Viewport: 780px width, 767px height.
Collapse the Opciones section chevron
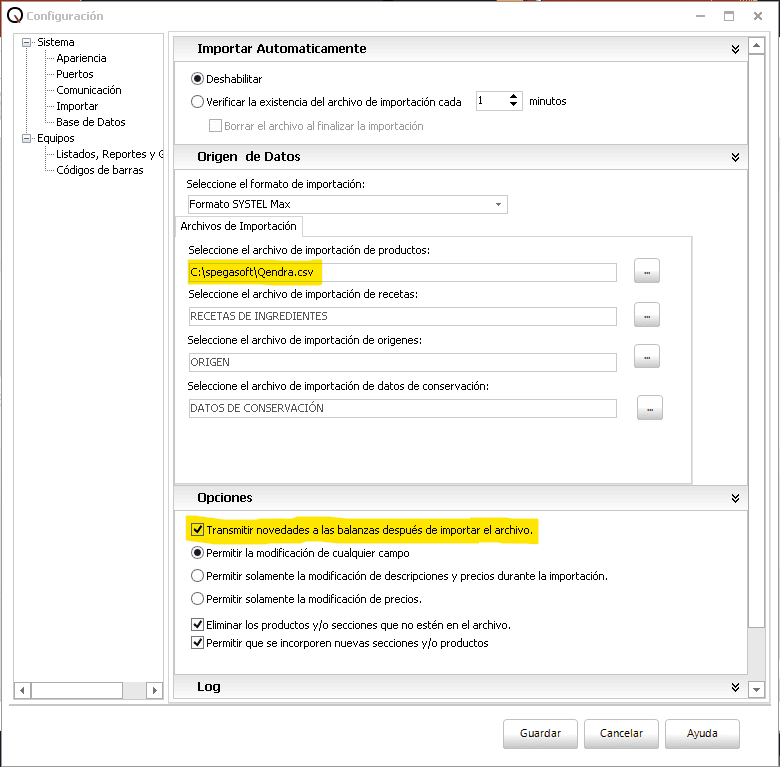coord(735,498)
